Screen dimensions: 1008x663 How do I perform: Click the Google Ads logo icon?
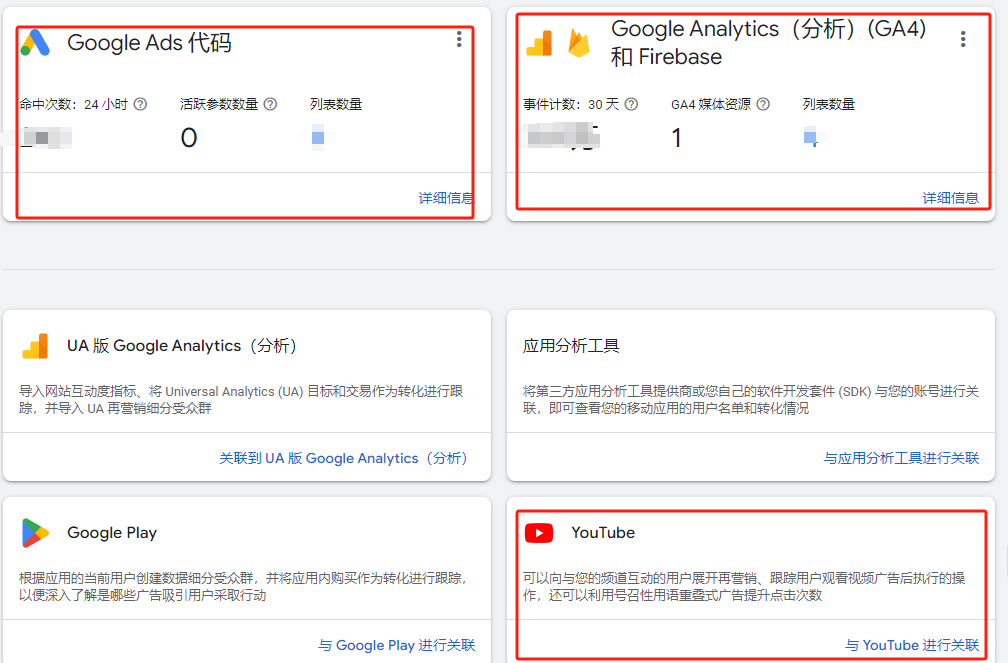[35, 43]
